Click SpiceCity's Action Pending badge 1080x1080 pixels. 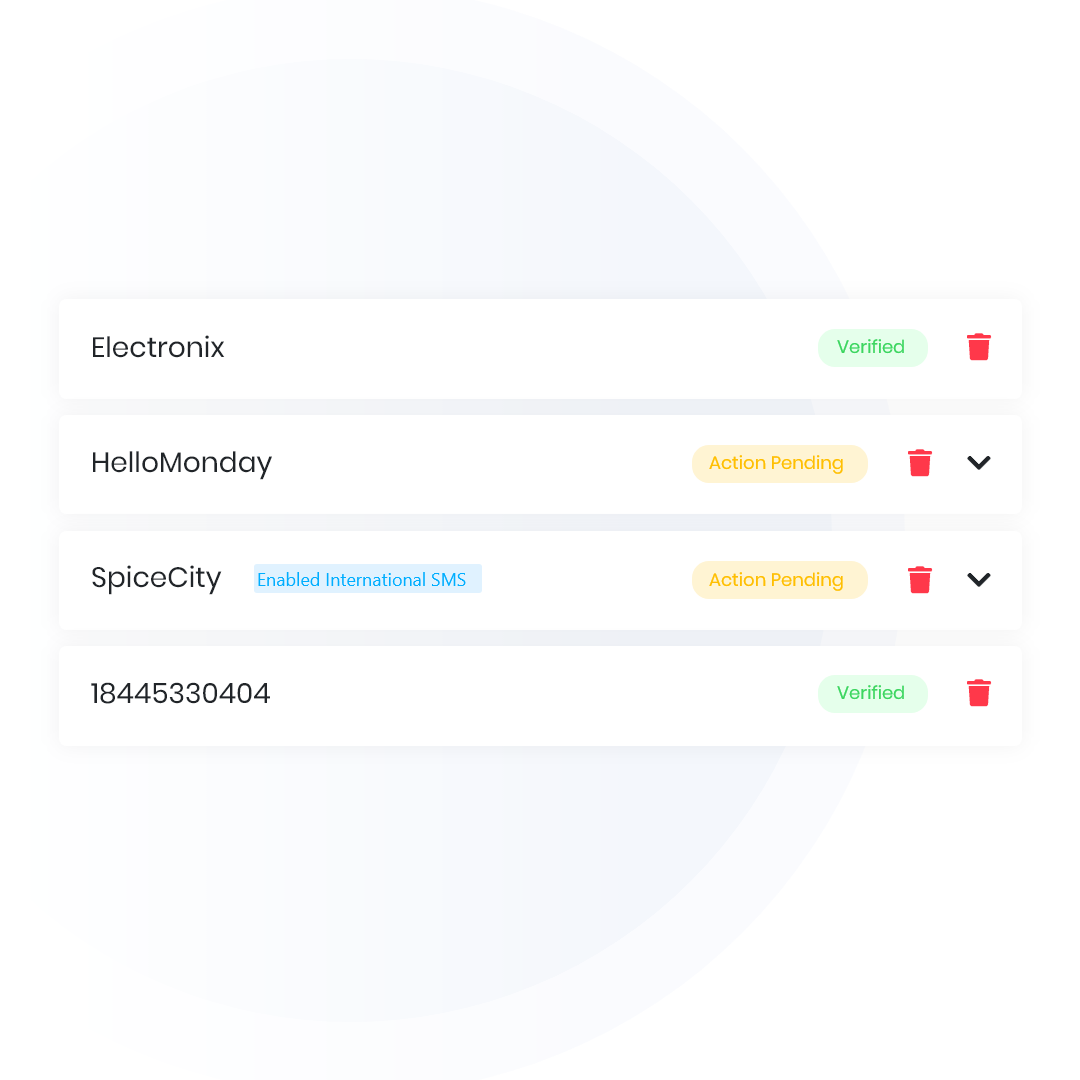coord(778,579)
